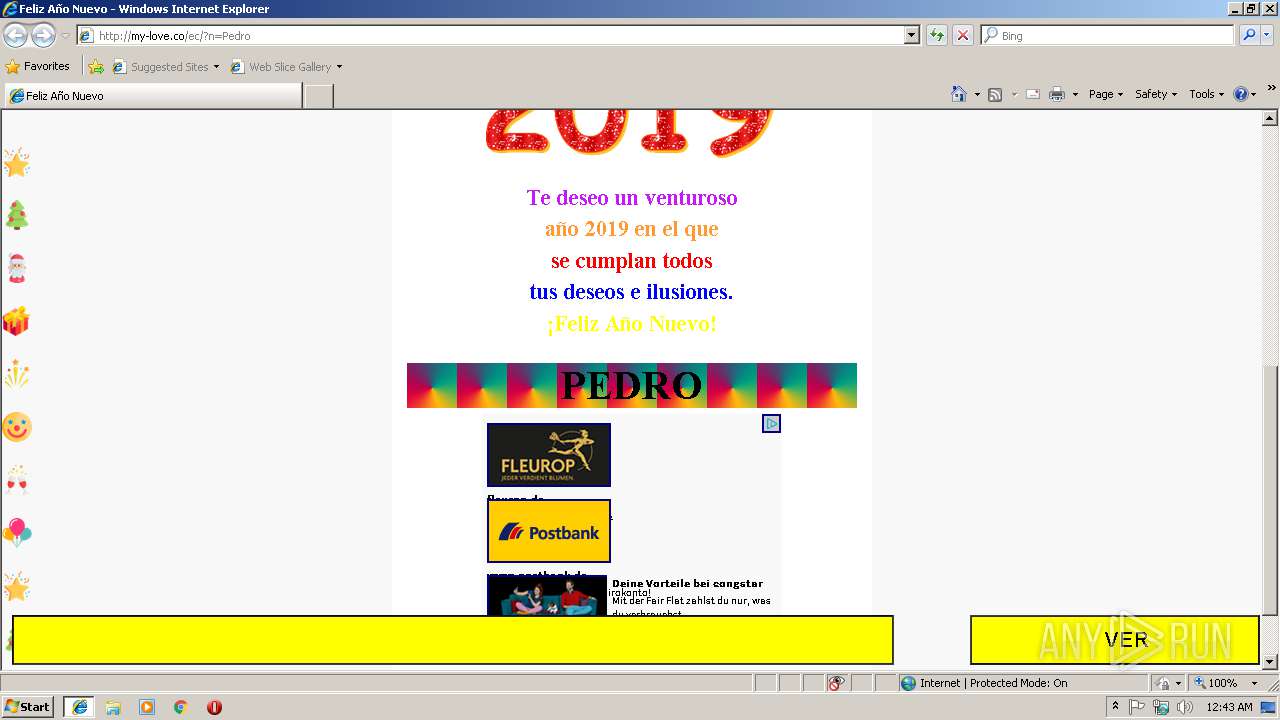Click the Help question mark icon
Screen dimensions: 1280x720
[1241, 94]
